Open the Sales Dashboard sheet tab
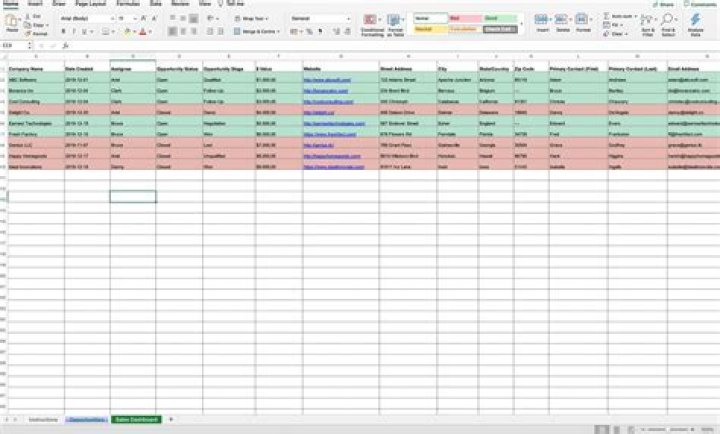Viewport: 720px width, 434px height. click(x=136, y=420)
